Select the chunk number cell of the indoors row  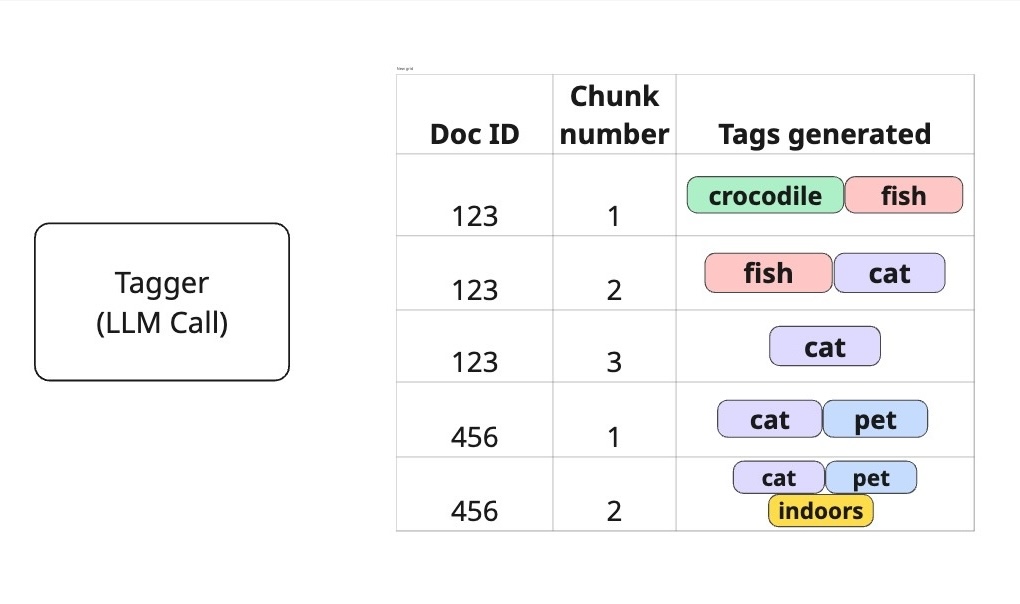click(614, 511)
